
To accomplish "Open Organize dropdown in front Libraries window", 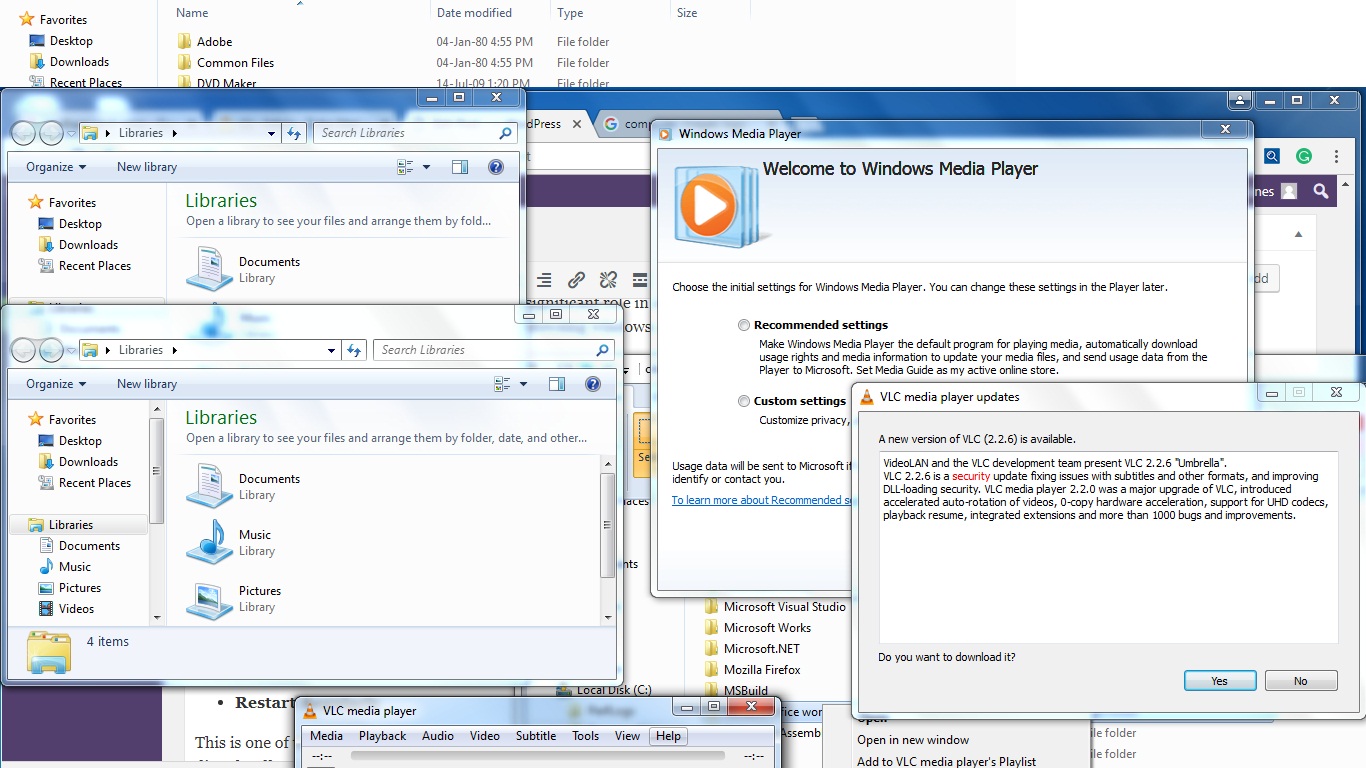I will click(56, 384).
